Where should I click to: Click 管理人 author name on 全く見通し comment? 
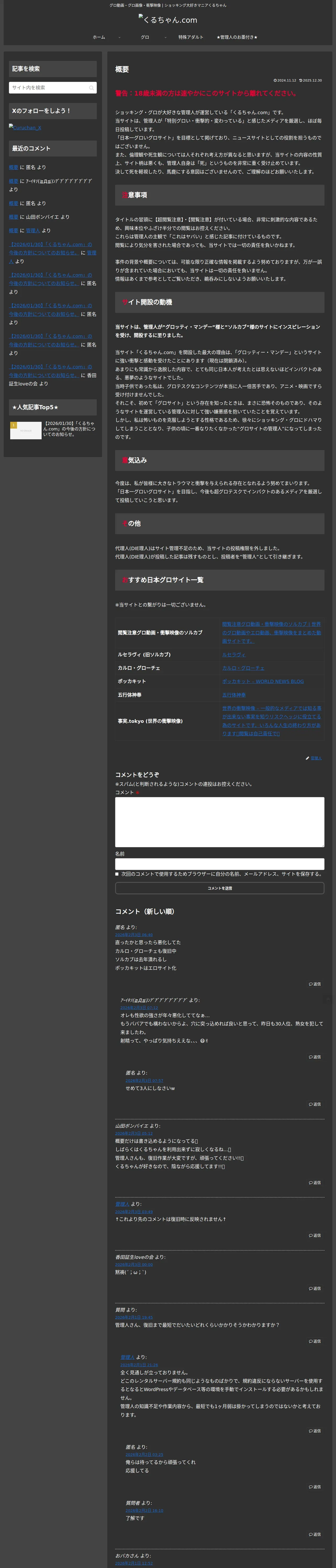pos(127,1357)
